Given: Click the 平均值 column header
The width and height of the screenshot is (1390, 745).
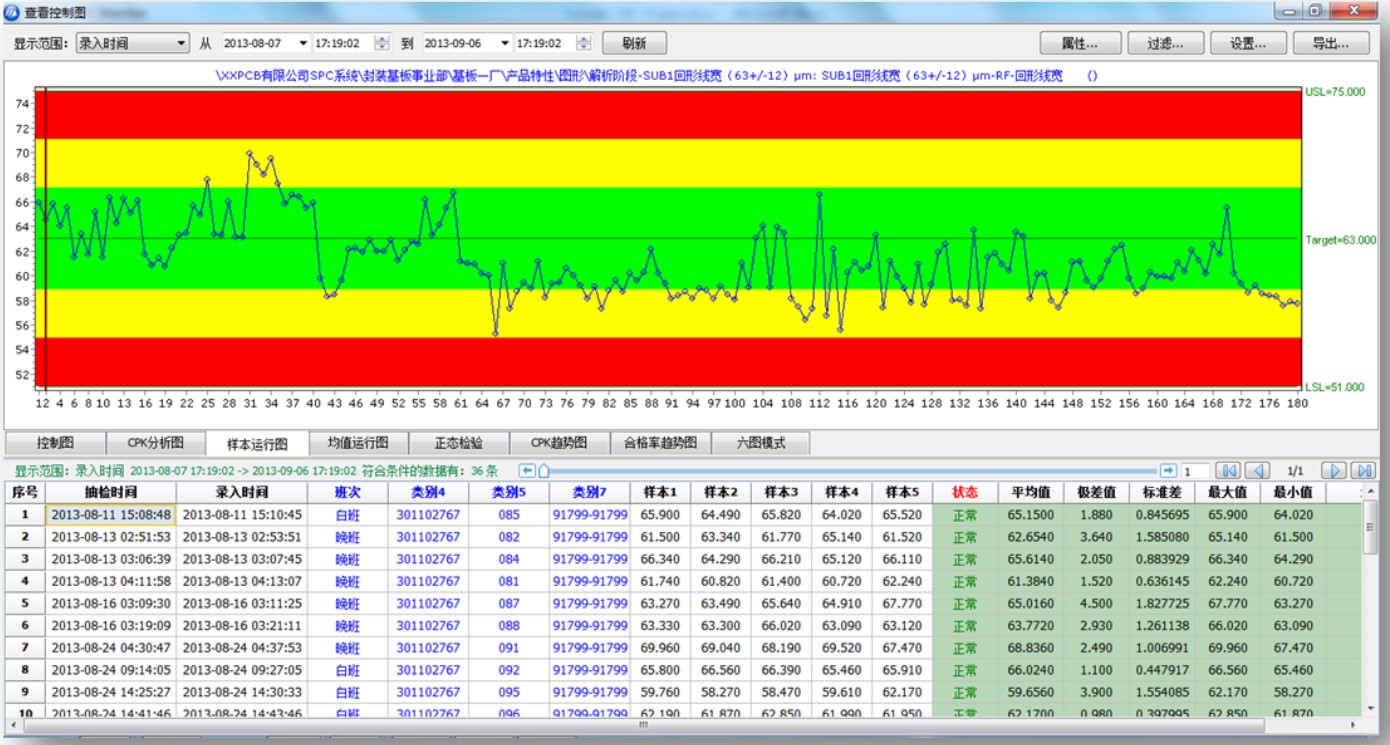Looking at the screenshot, I should [1030, 492].
